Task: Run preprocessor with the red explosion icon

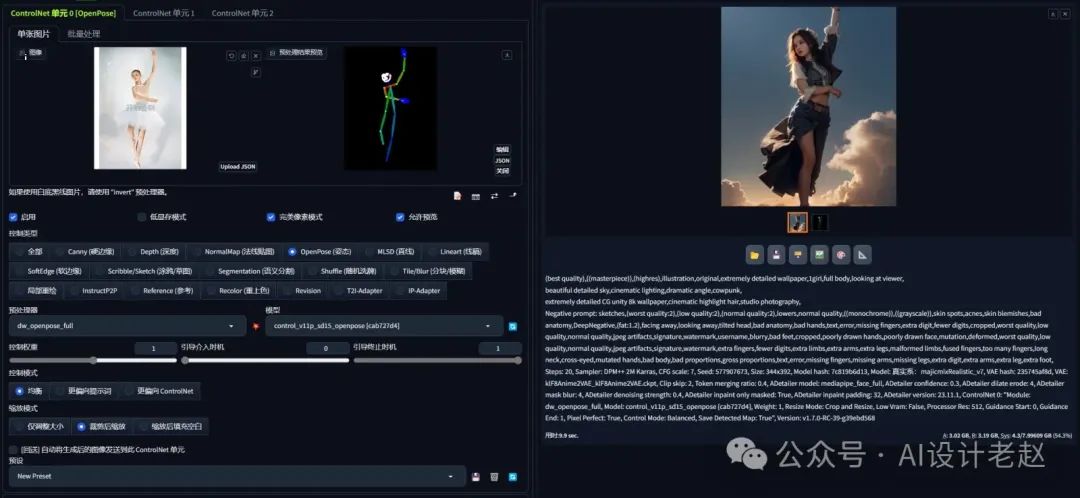Action: pos(256,326)
